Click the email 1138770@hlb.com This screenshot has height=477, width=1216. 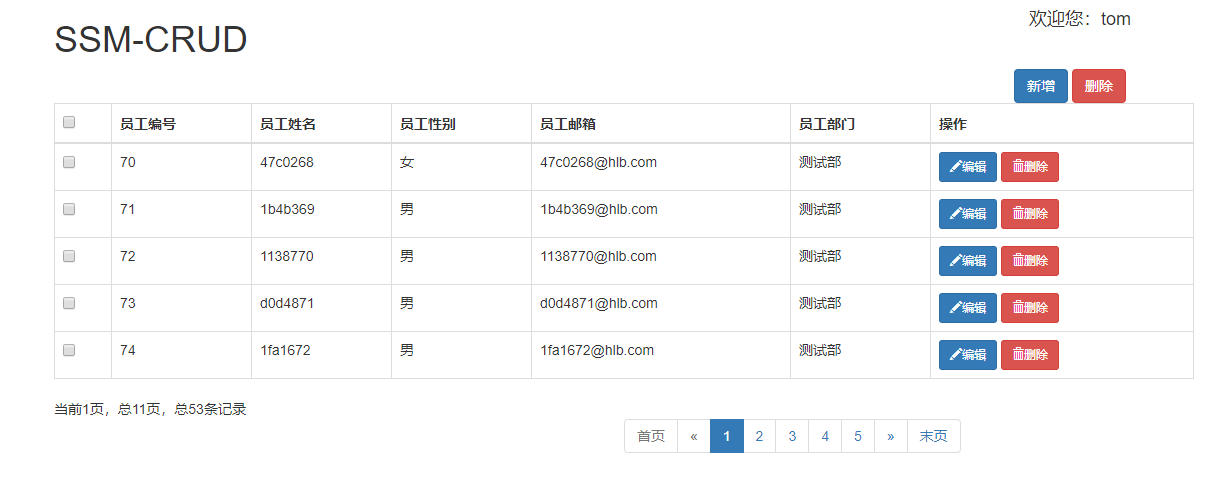coord(598,256)
